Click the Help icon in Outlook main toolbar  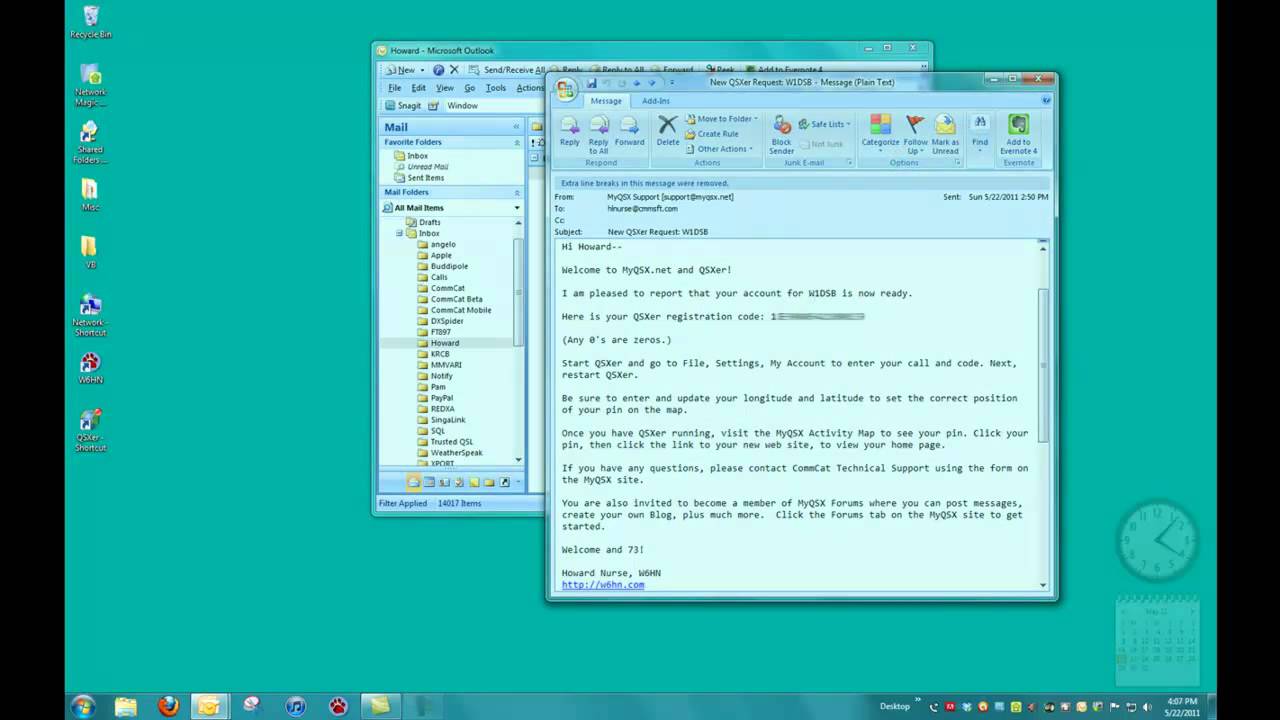438,70
